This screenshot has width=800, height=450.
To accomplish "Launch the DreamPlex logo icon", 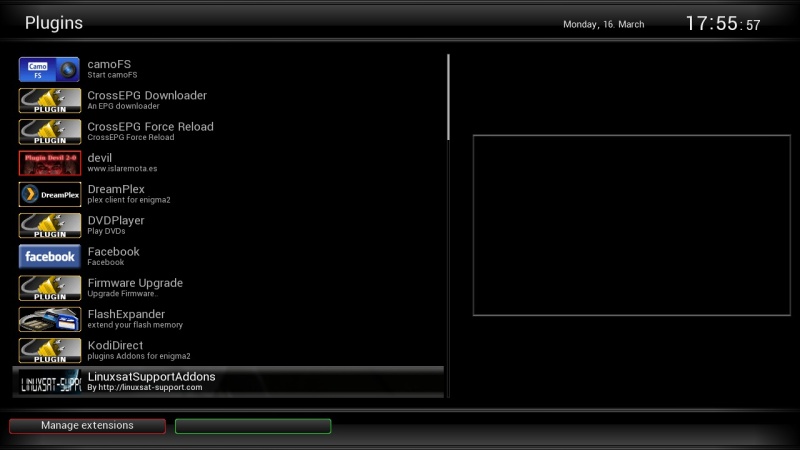I will 49,194.
